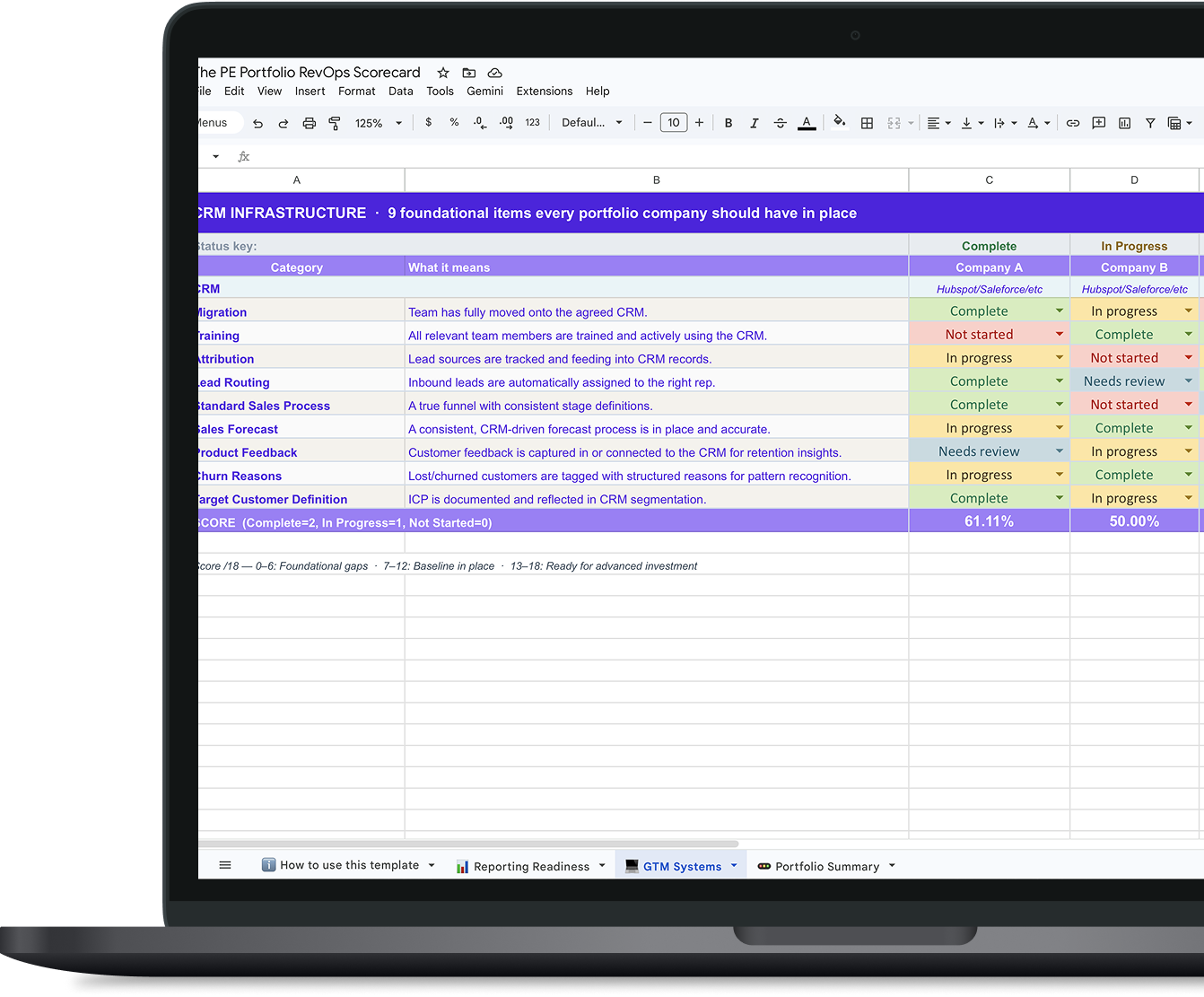
Task: Decrease font size with minus icon
Action: click(x=648, y=123)
